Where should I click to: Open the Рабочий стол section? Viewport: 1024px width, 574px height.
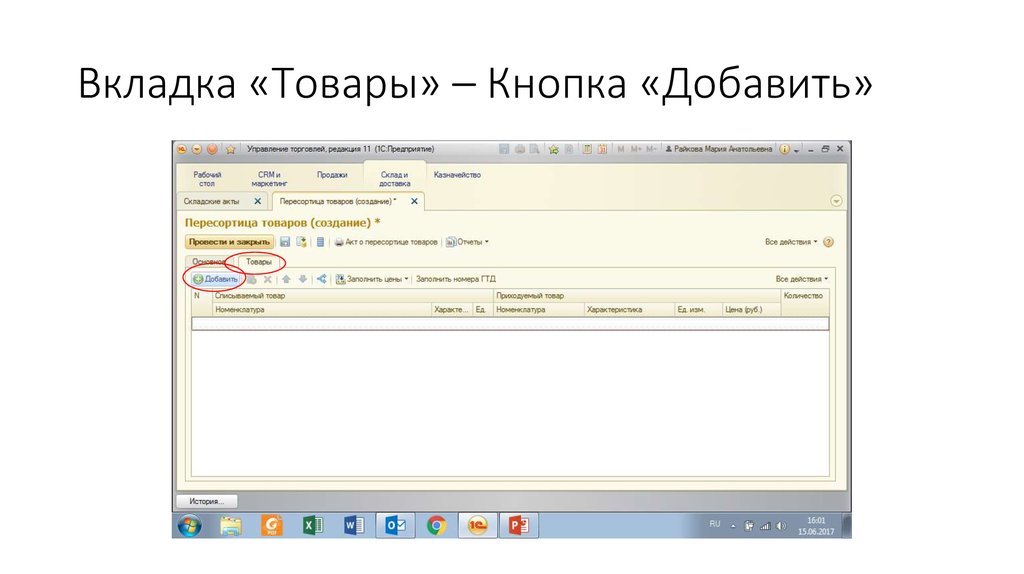coord(207,179)
